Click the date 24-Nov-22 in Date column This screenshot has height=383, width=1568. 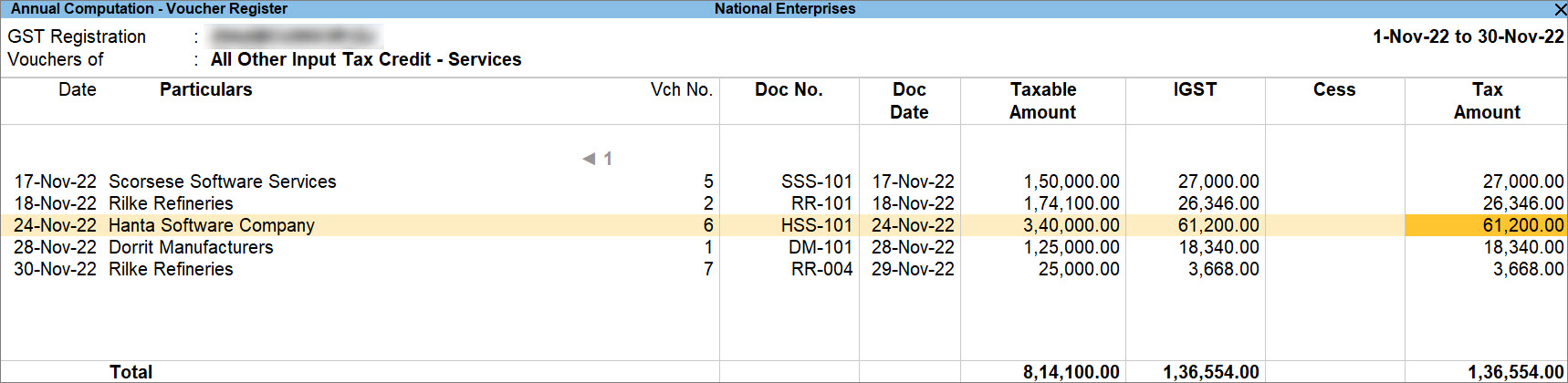pos(55,225)
